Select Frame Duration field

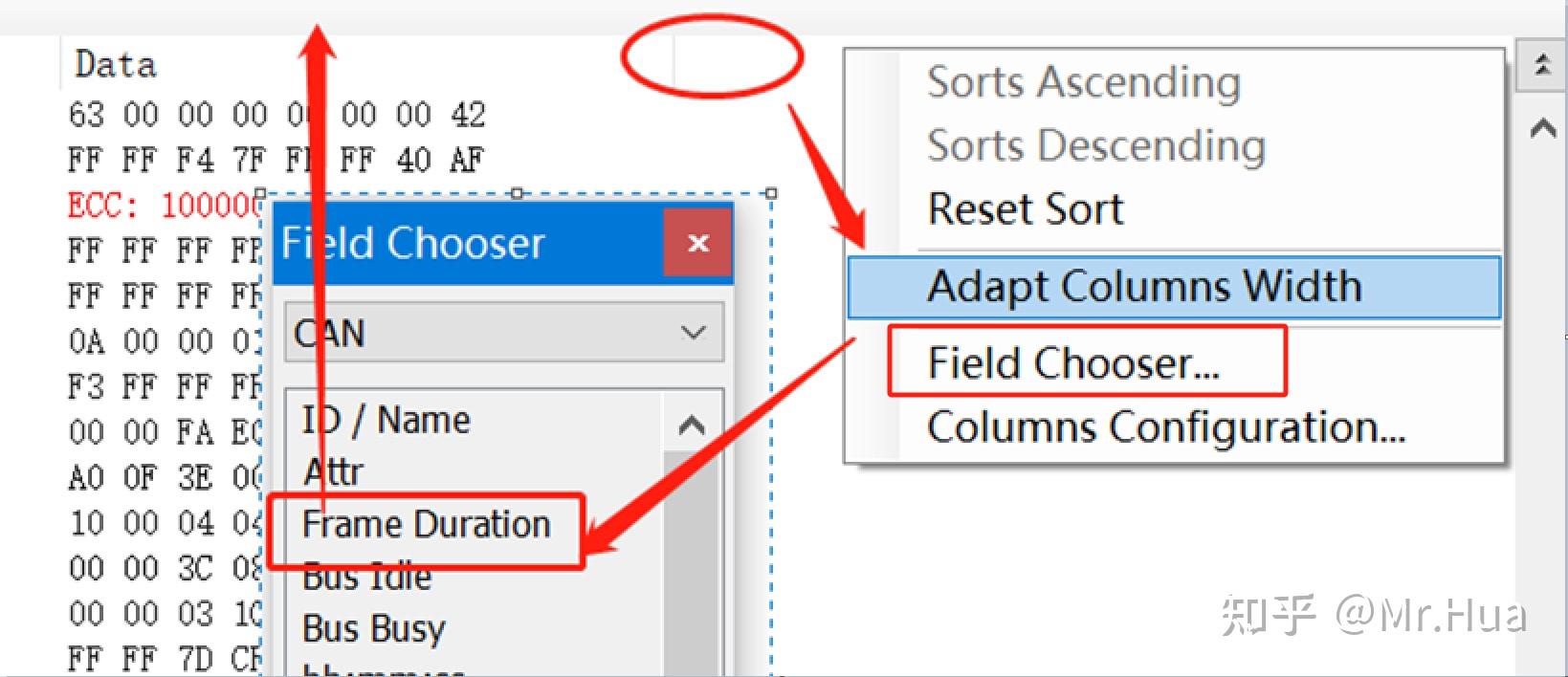(x=427, y=524)
